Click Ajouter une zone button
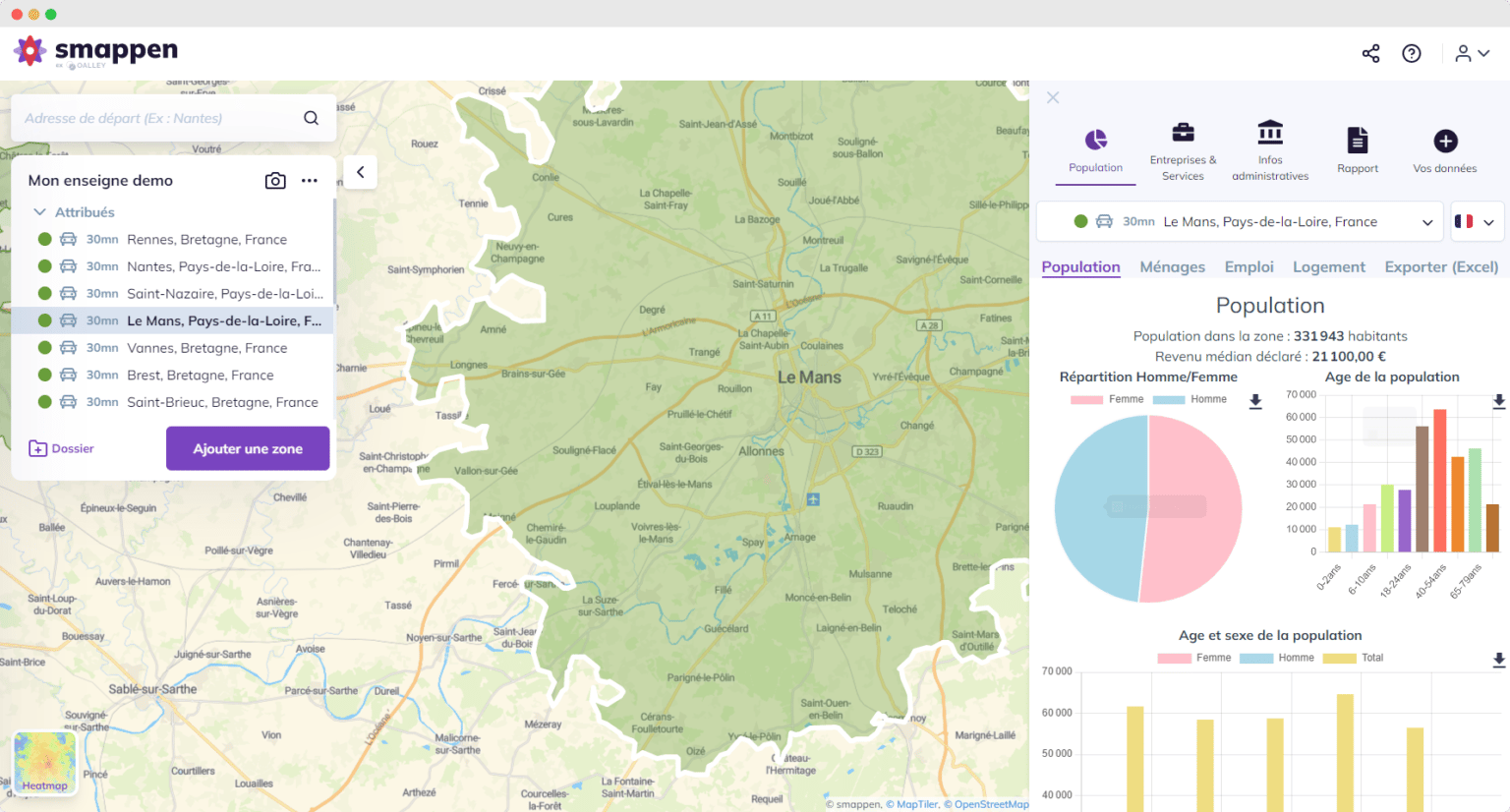 [248, 448]
